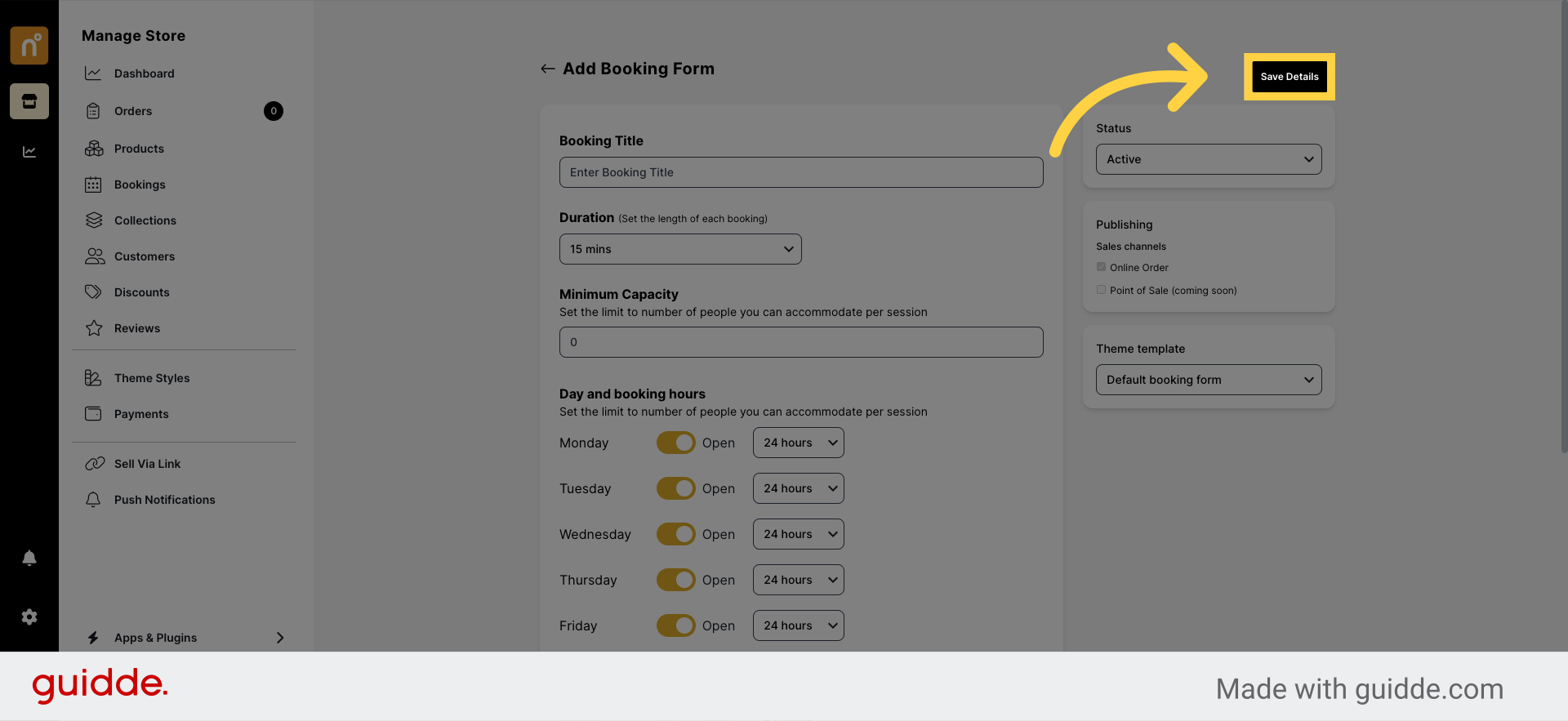This screenshot has width=1568, height=721.
Task: Click the Customers people icon
Action: [x=95, y=256]
